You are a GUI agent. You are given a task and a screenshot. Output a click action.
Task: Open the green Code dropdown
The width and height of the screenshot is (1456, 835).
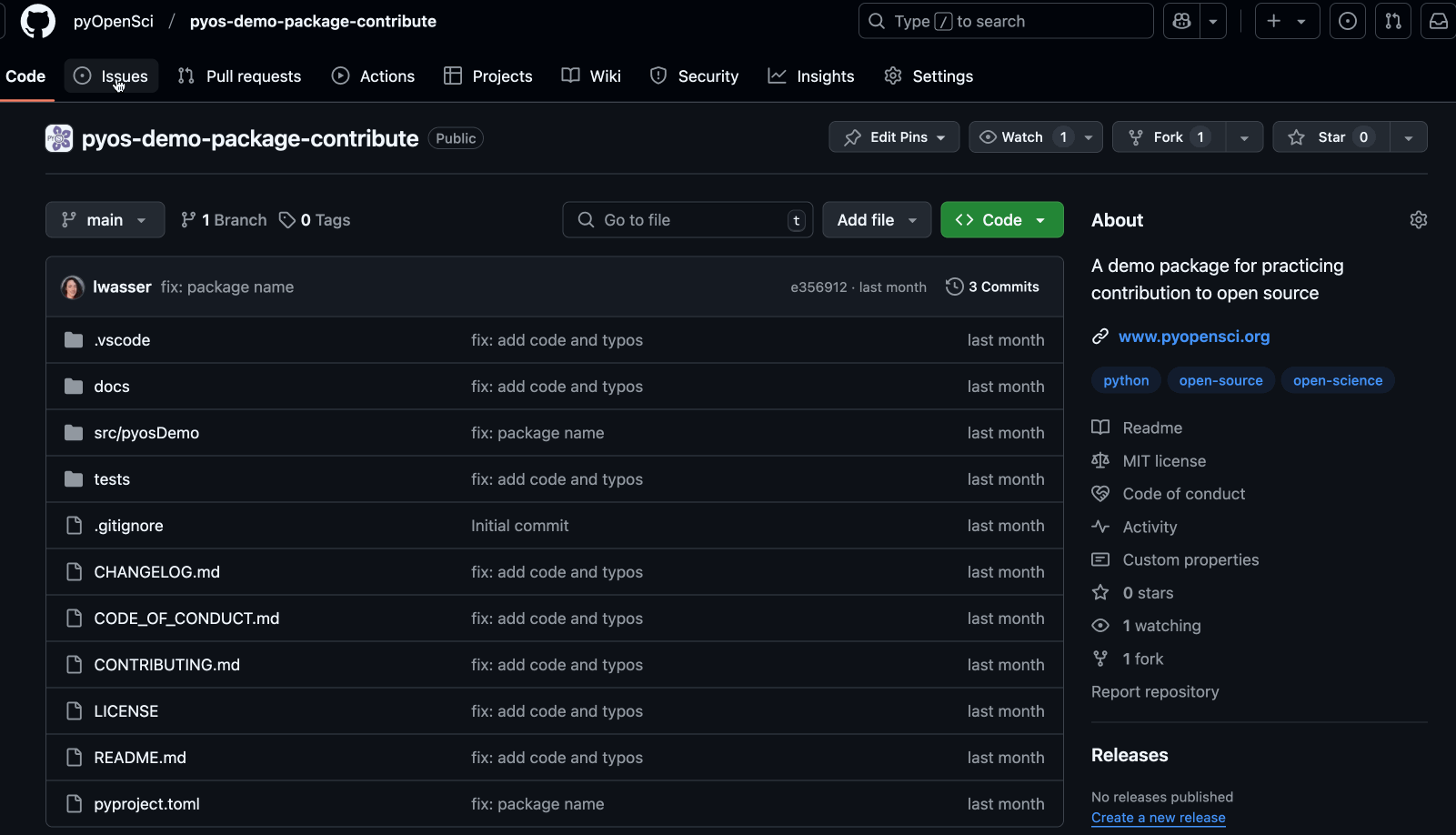pos(1002,220)
